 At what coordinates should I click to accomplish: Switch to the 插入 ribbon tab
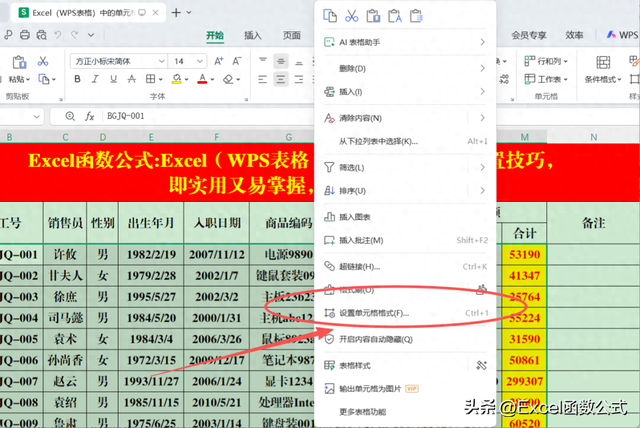point(253,35)
